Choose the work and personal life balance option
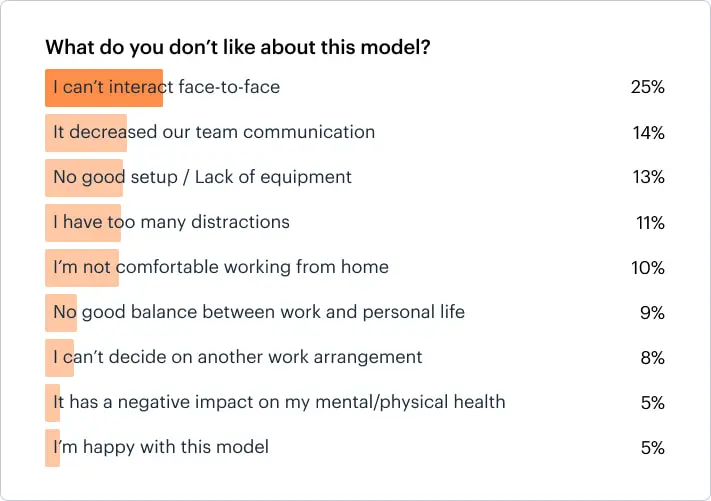Screen dimensions: 711x501 tap(258, 312)
